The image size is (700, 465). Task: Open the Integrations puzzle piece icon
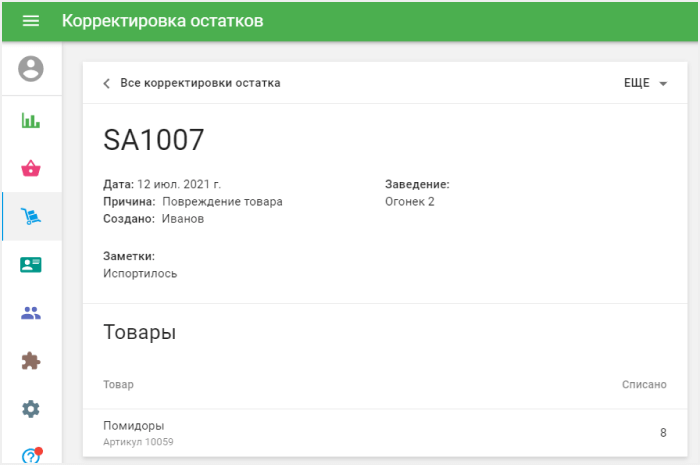pyautogui.click(x=31, y=361)
